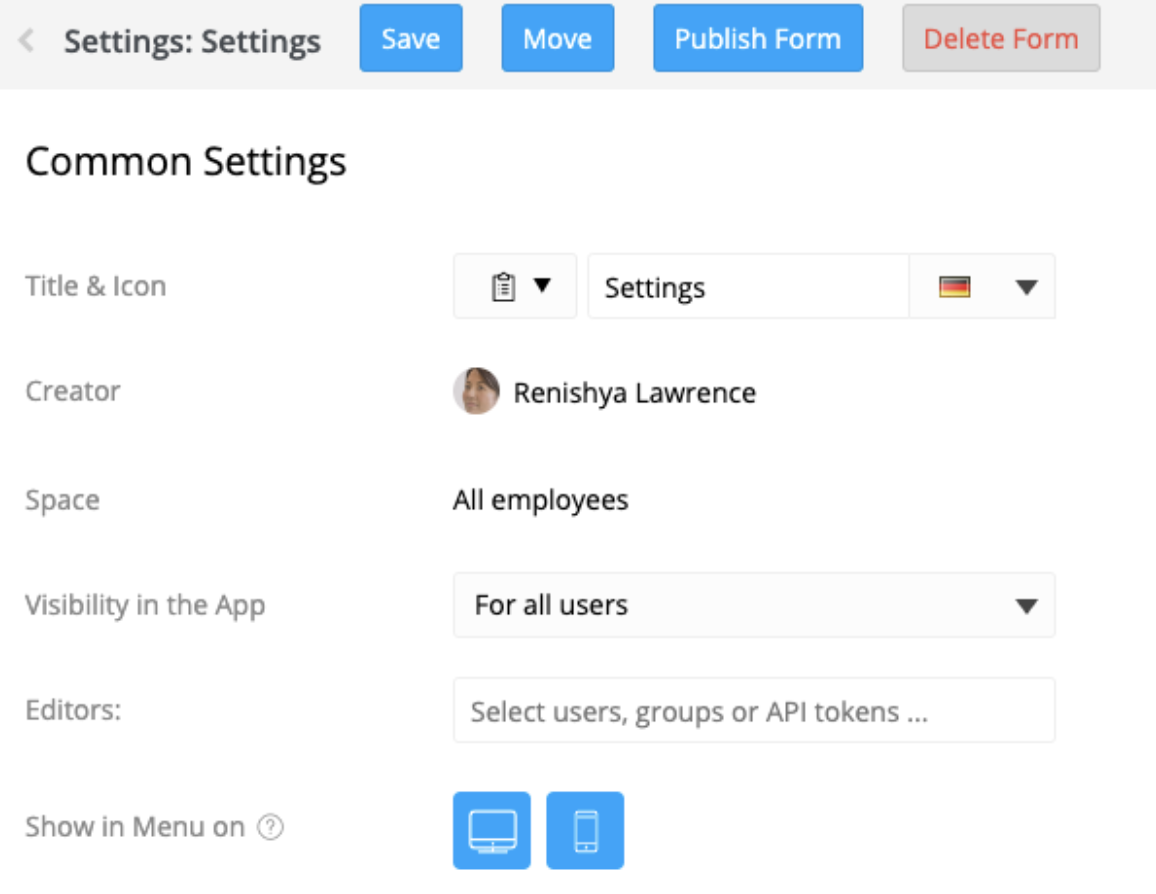Delete the form
The image size is (1156, 894).
pos(1000,38)
